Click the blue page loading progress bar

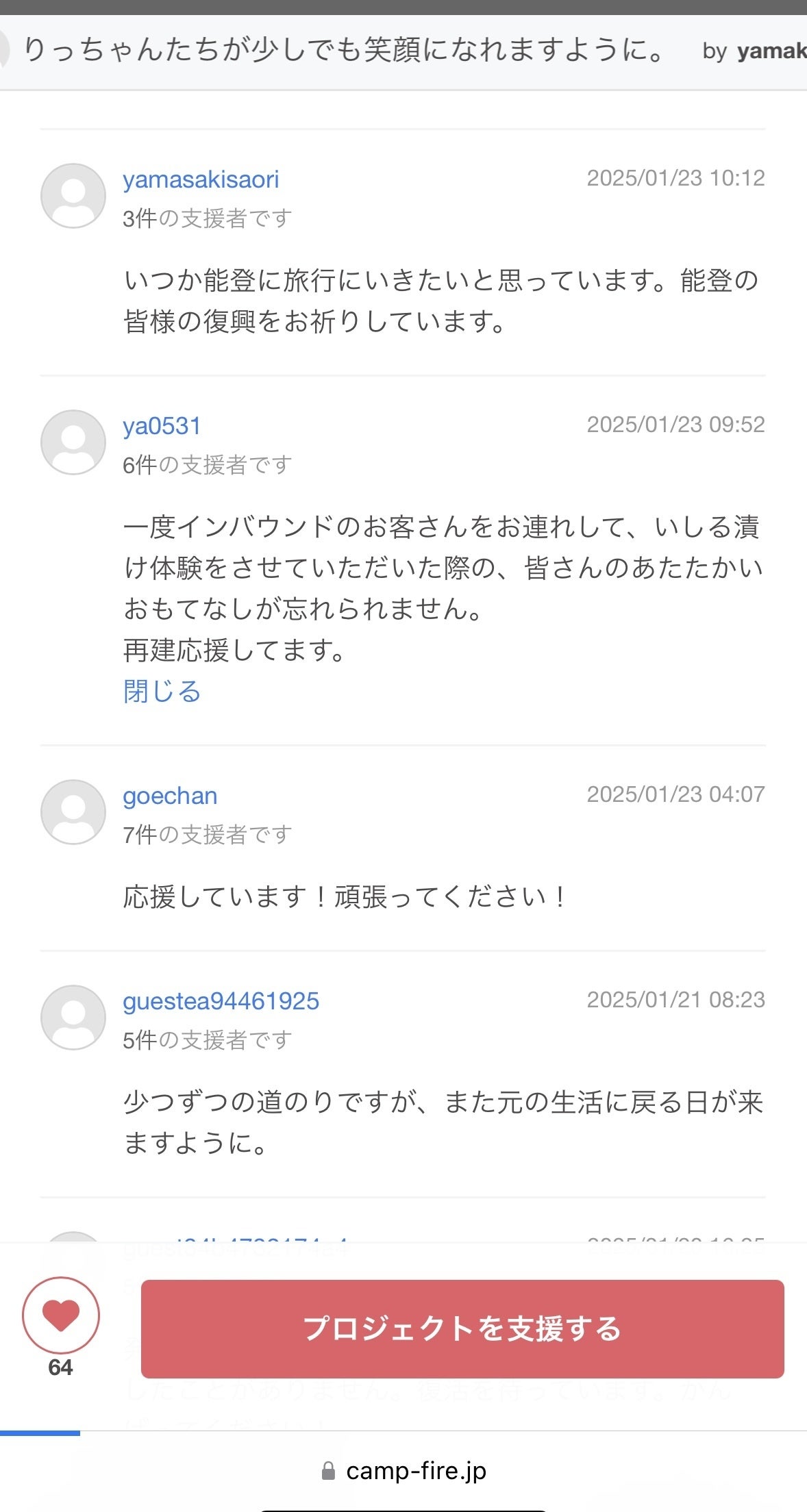point(40,1433)
